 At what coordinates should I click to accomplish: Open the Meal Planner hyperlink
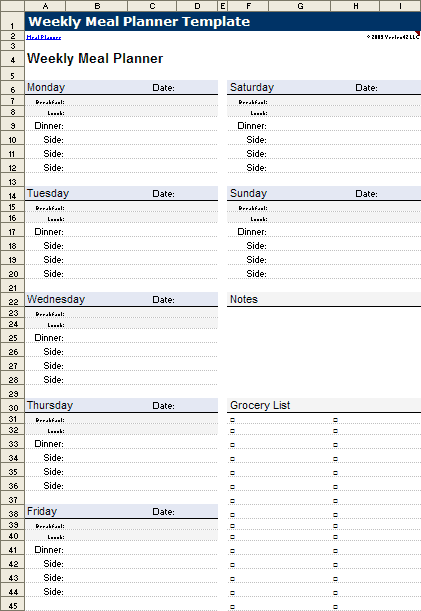[44, 37]
